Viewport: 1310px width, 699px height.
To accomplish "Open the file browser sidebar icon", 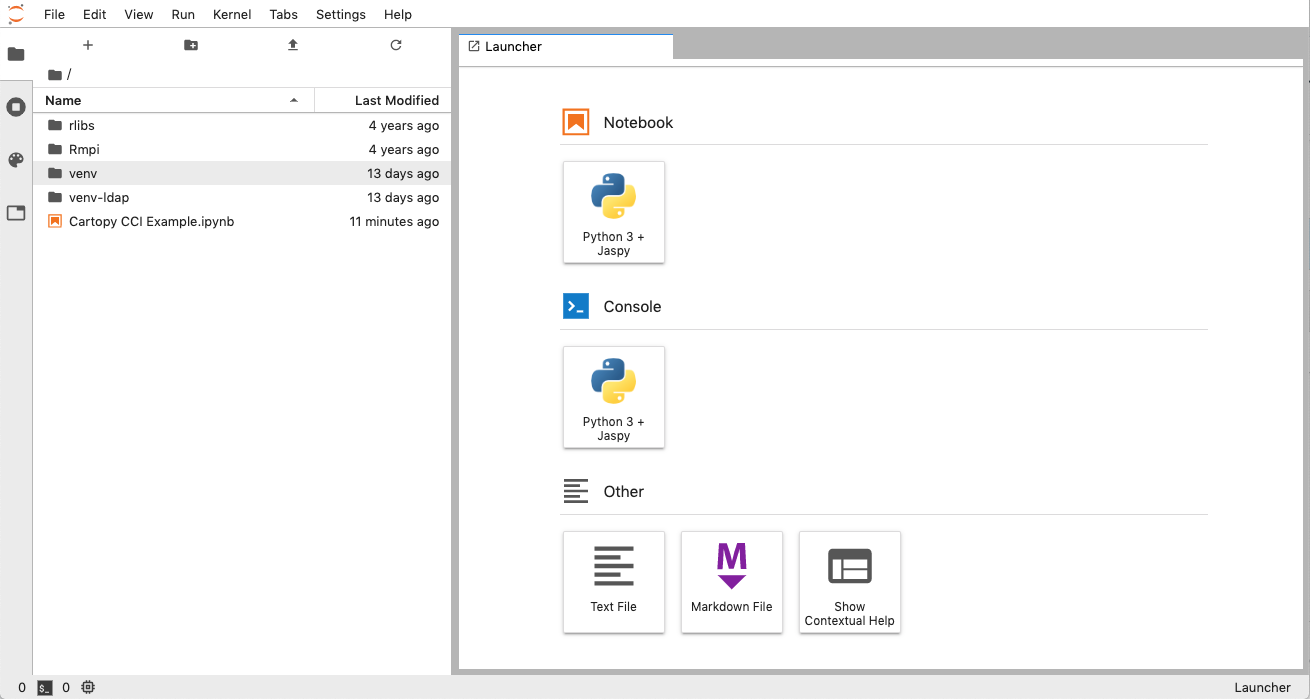I will (15, 54).
